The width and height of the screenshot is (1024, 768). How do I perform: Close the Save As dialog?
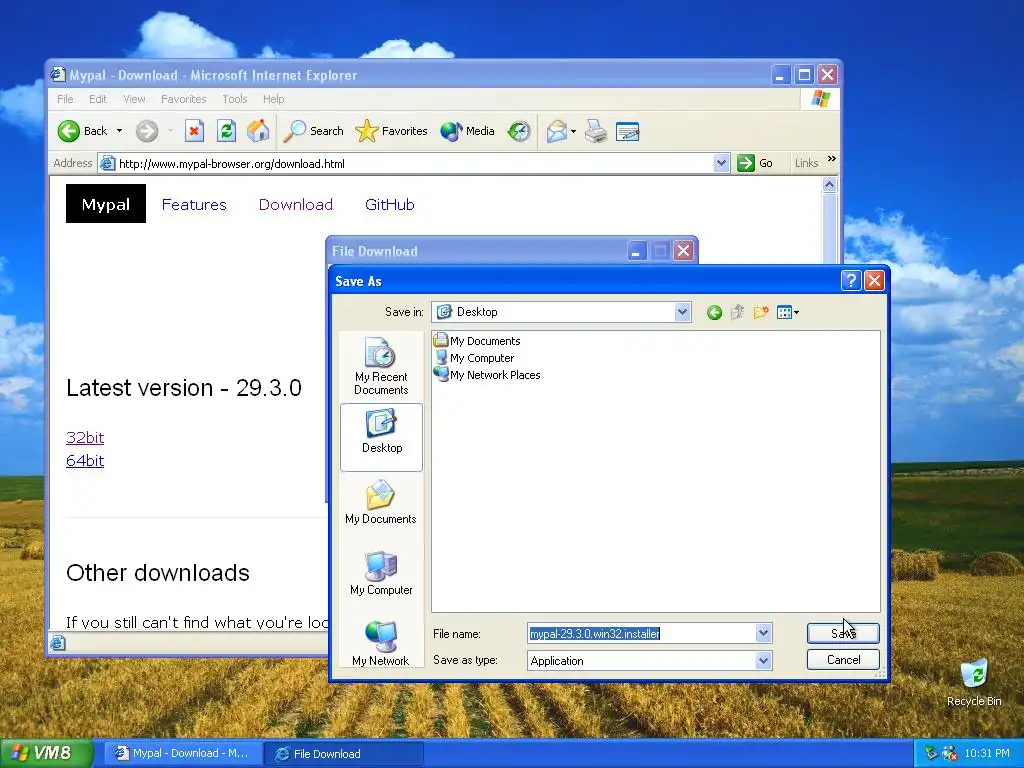click(x=874, y=281)
